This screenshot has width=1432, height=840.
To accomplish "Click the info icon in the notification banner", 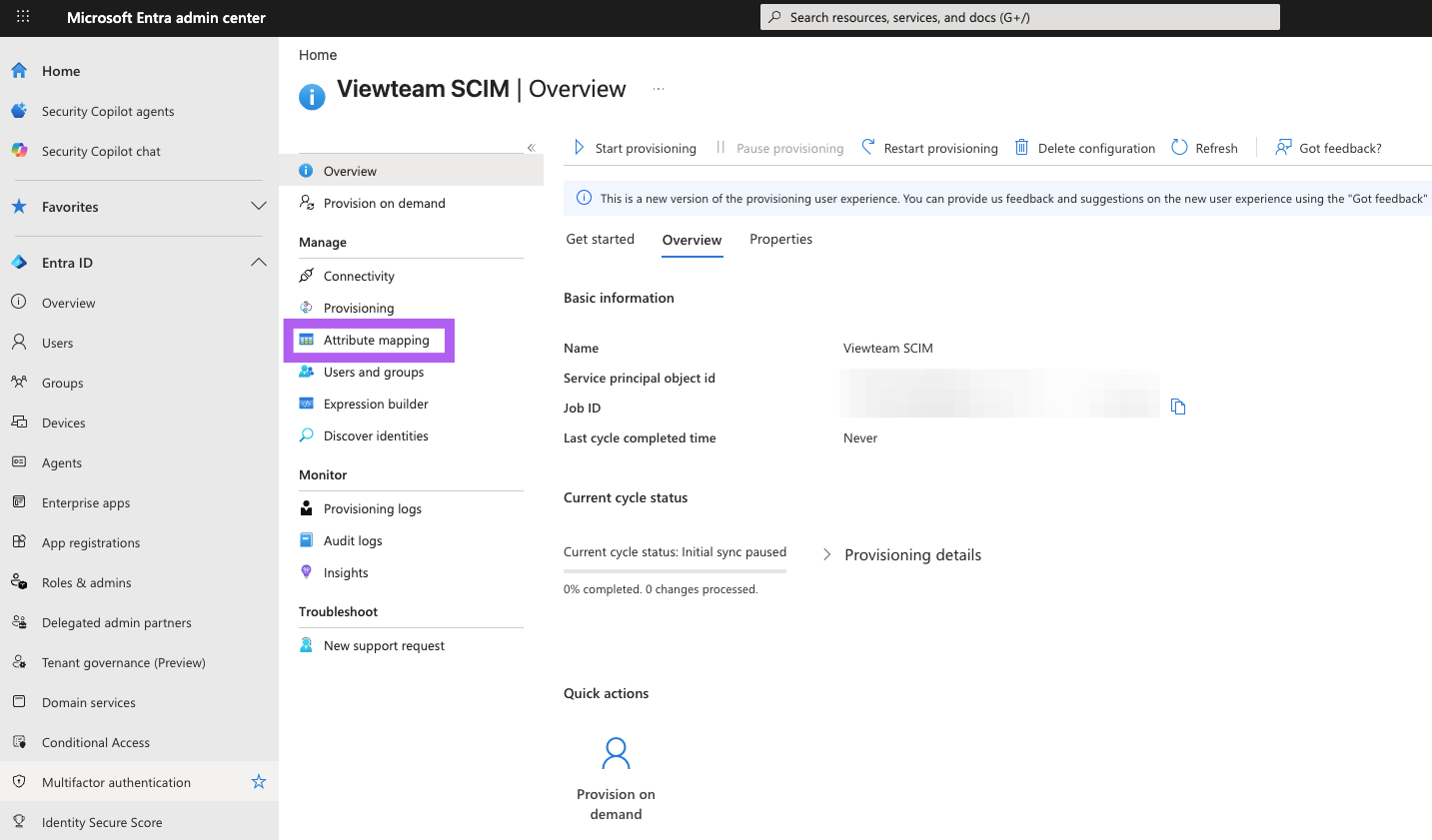I will point(585,198).
